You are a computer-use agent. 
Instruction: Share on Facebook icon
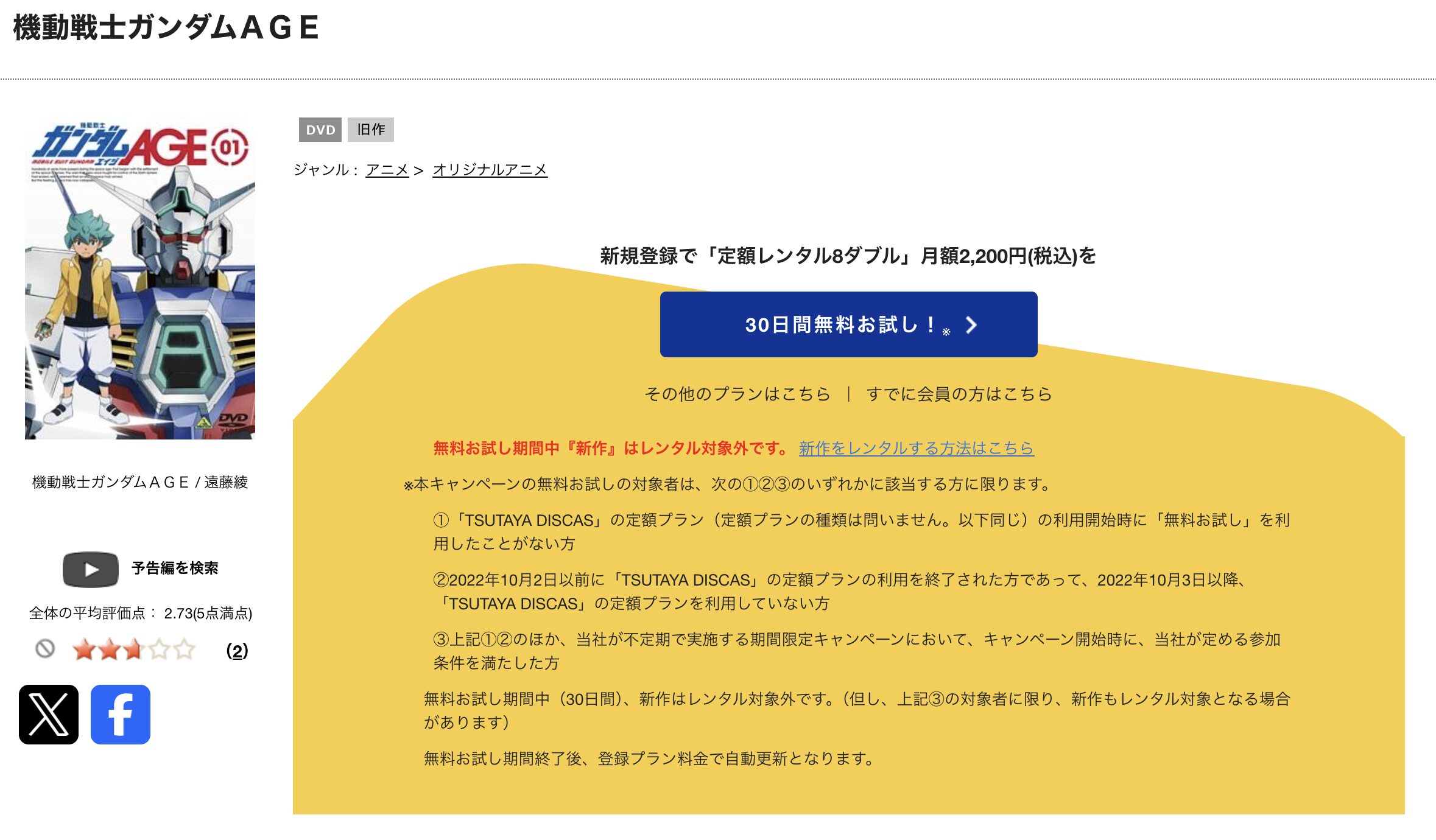121,714
